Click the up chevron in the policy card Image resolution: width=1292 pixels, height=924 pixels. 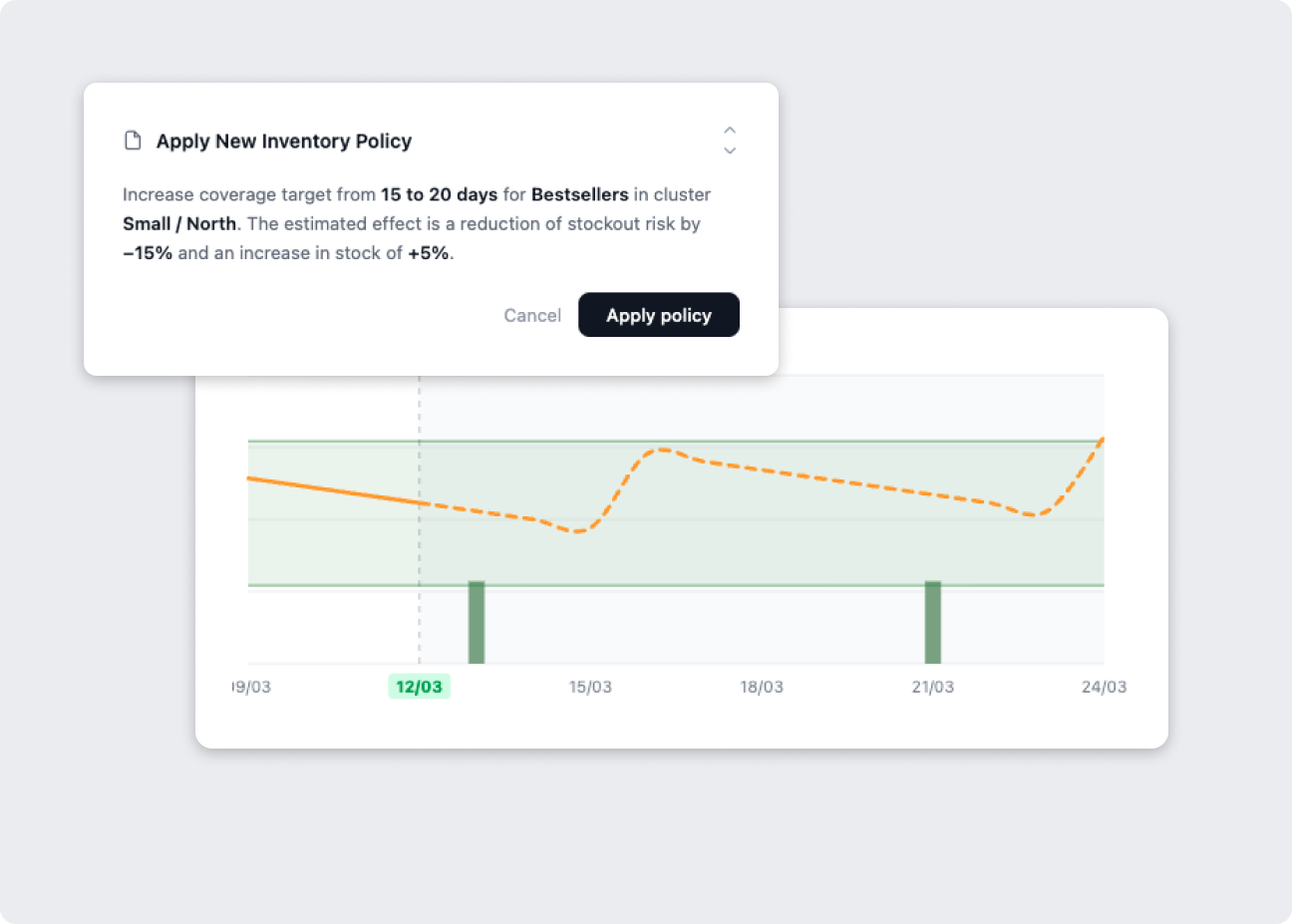[730, 131]
